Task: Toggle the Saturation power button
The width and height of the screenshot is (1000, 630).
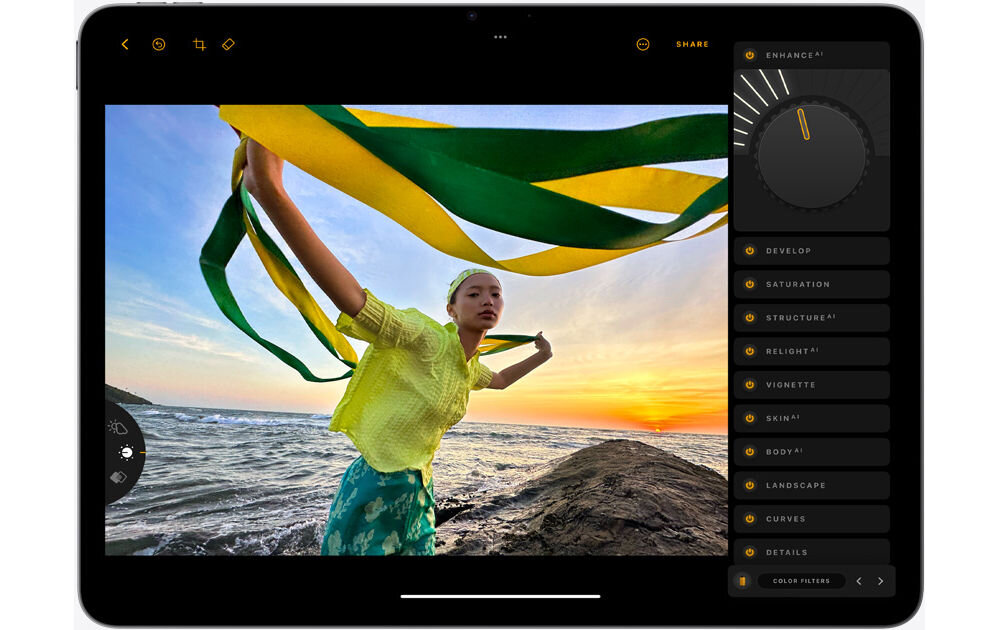Action: pyautogui.click(x=749, y=284)
